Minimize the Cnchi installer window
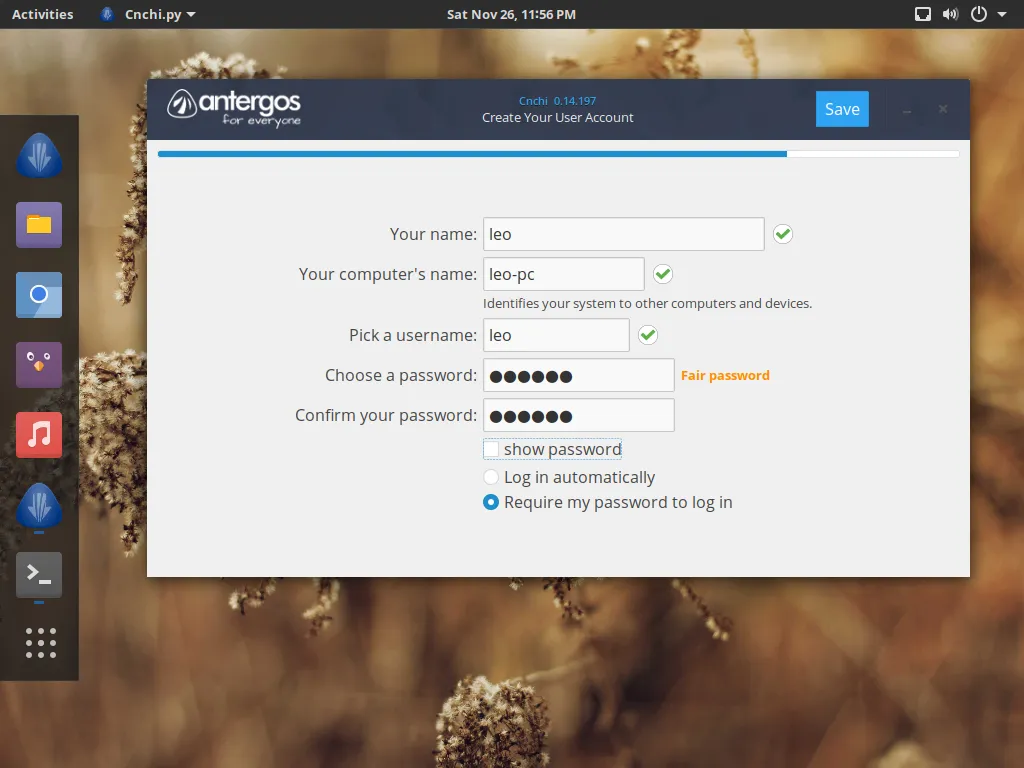The height and width of the screenshot is (768, 1024). 907,110
